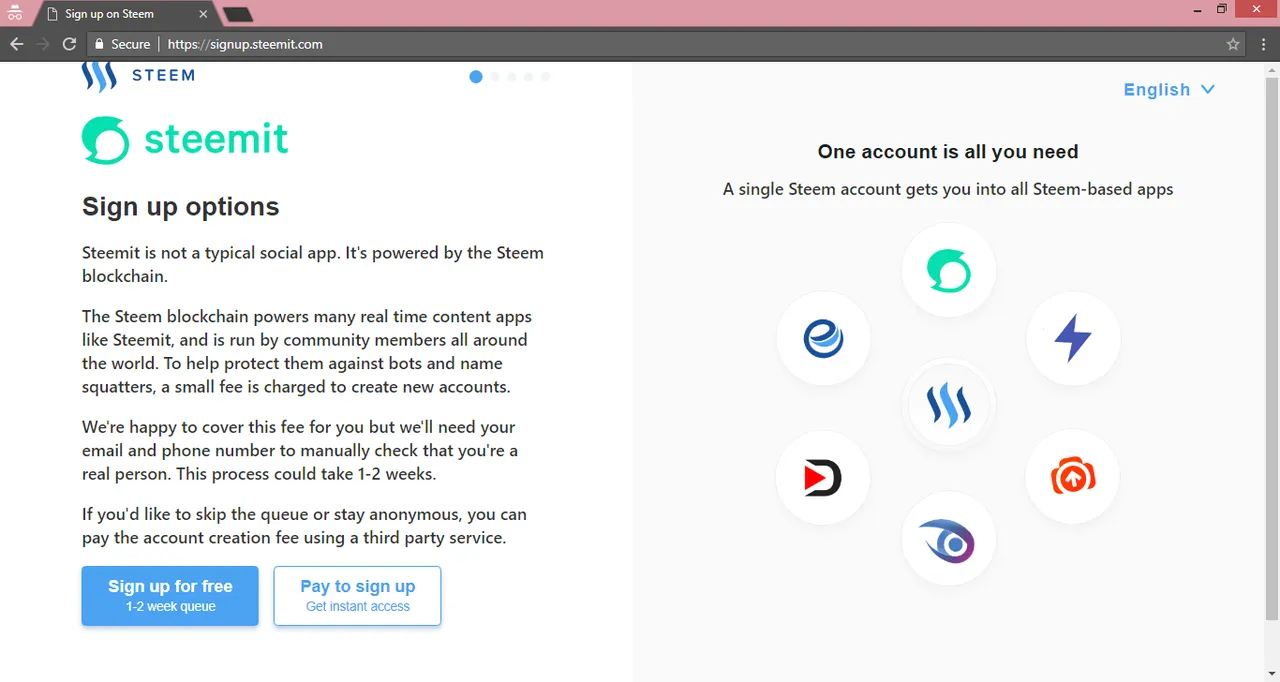Click 'One account is all you need' heading
The width and height of the screenshot is (1280, 682).
coord(948,152)
